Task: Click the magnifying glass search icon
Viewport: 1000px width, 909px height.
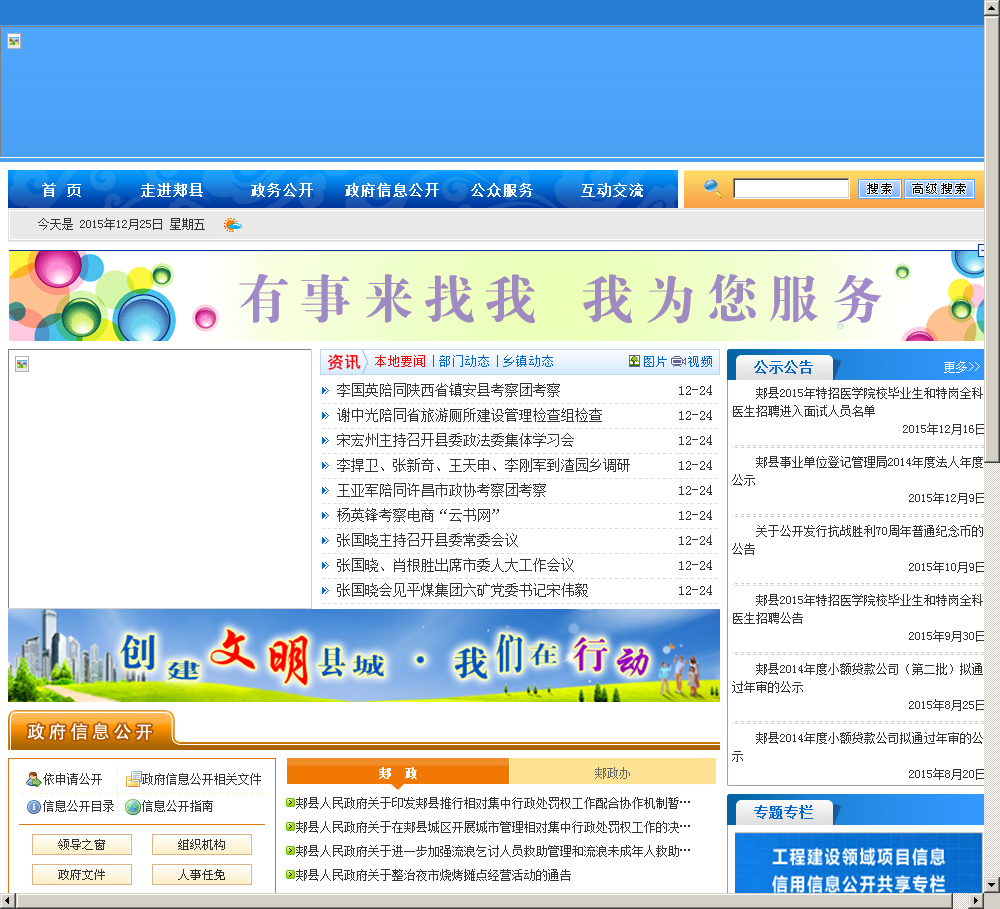Action: point(712,188)
